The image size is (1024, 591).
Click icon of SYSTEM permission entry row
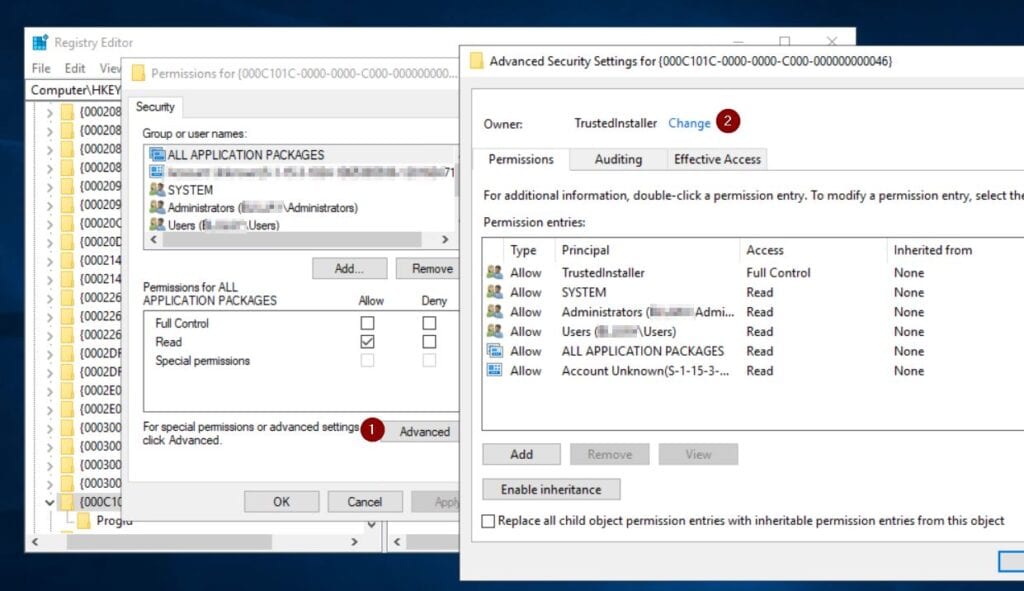pos(494,292)
